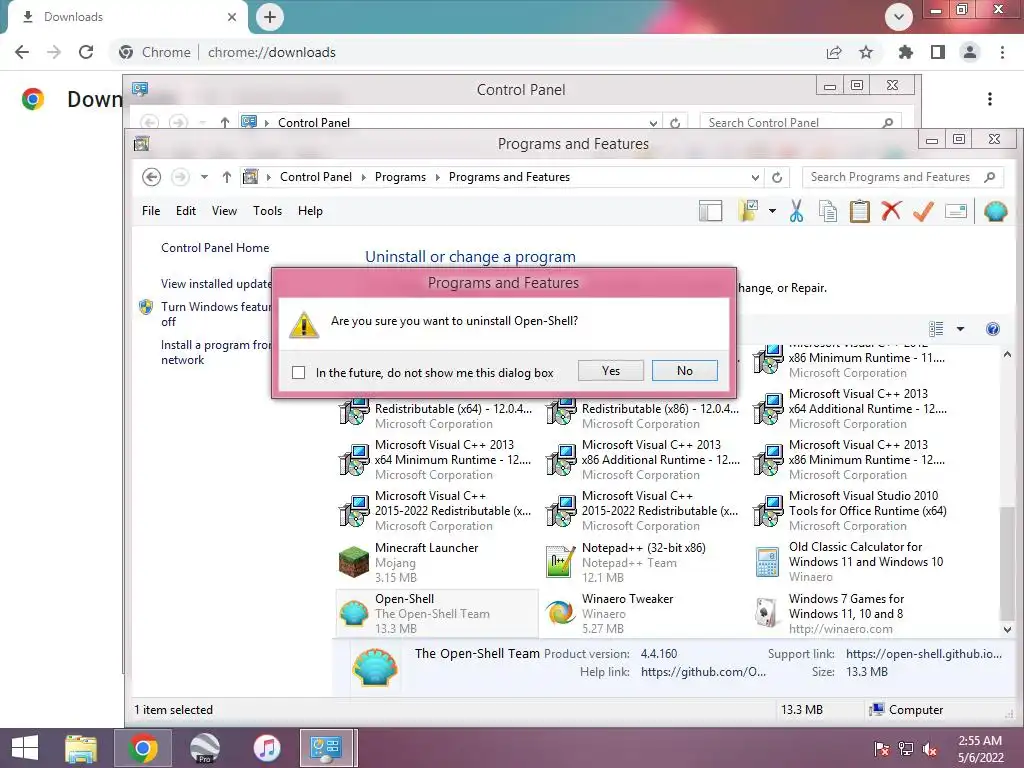This screenshot has width=1024, height=768.
Task: Reload the Chrome downloads page
Action: coord(86,52)
